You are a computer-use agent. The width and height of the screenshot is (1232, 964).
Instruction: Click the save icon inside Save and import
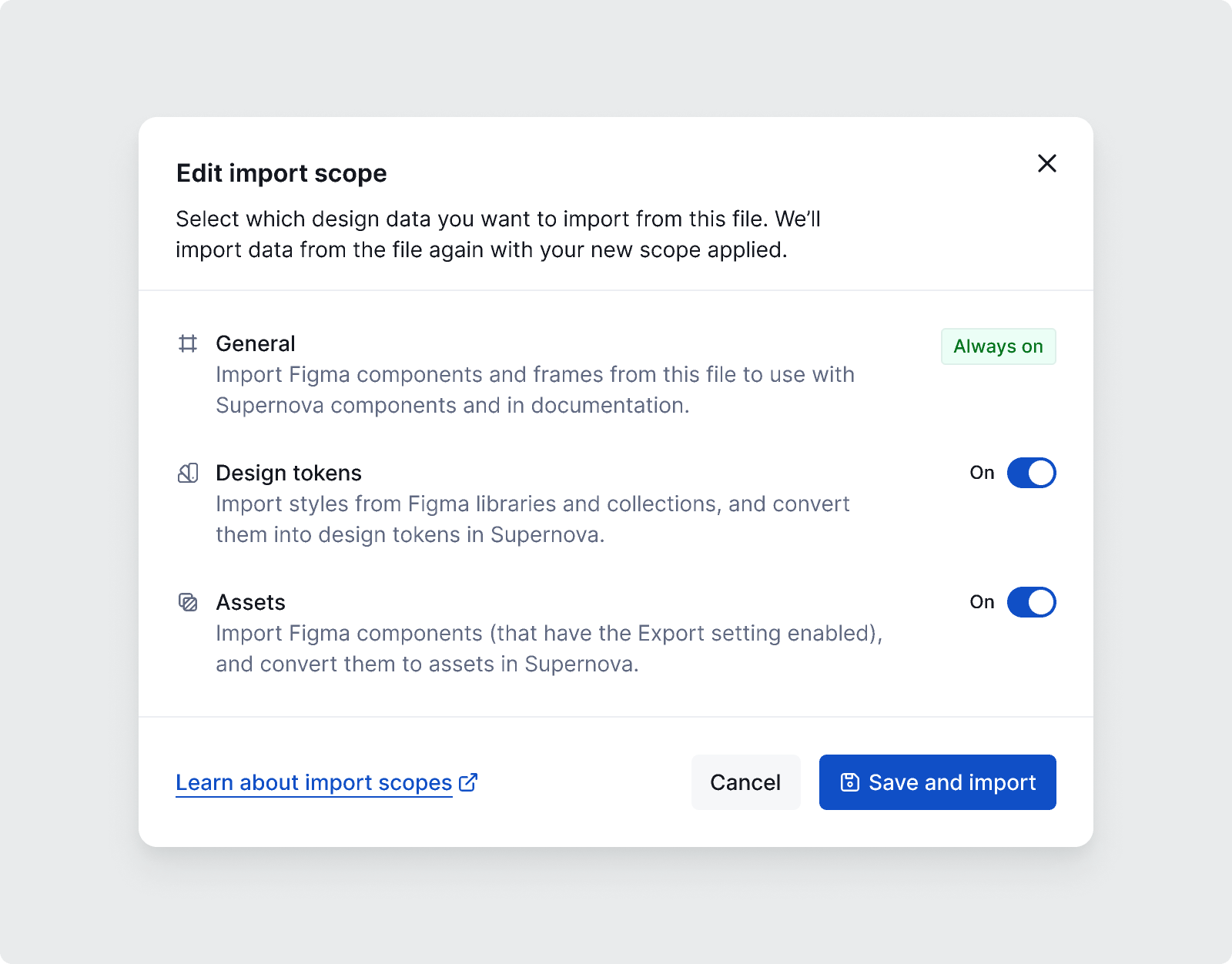(x=850, y=782)
